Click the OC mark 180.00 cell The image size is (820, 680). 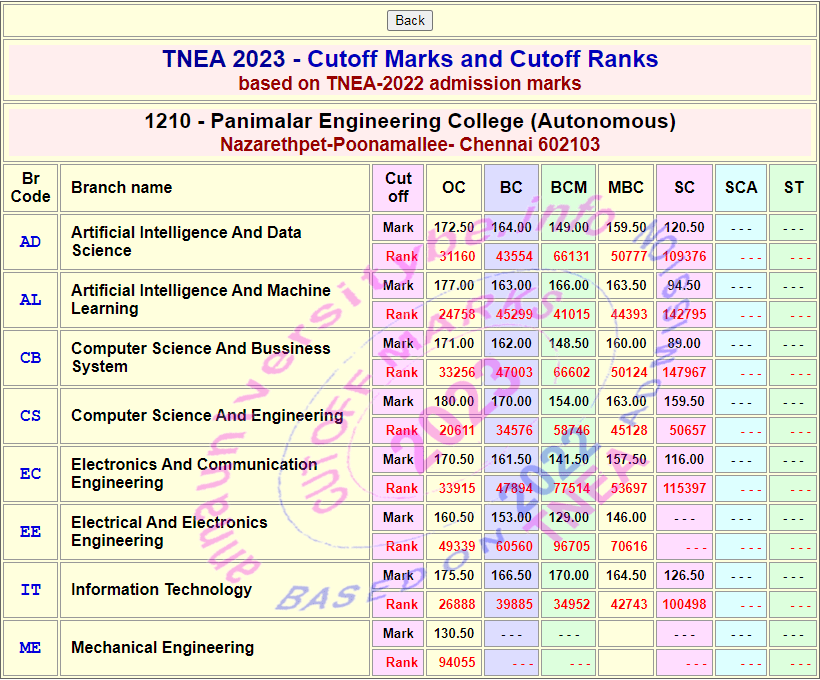[454, 402]
